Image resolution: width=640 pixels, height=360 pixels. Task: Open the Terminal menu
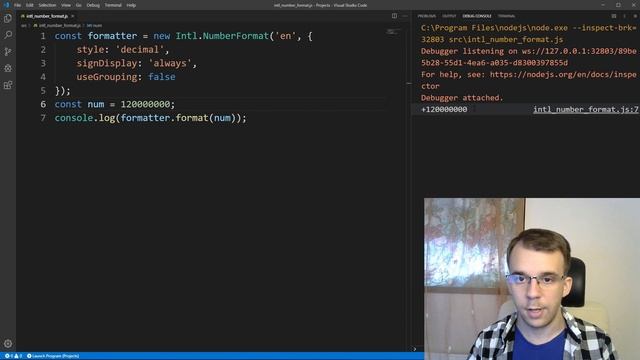click(x=113, y=5)
